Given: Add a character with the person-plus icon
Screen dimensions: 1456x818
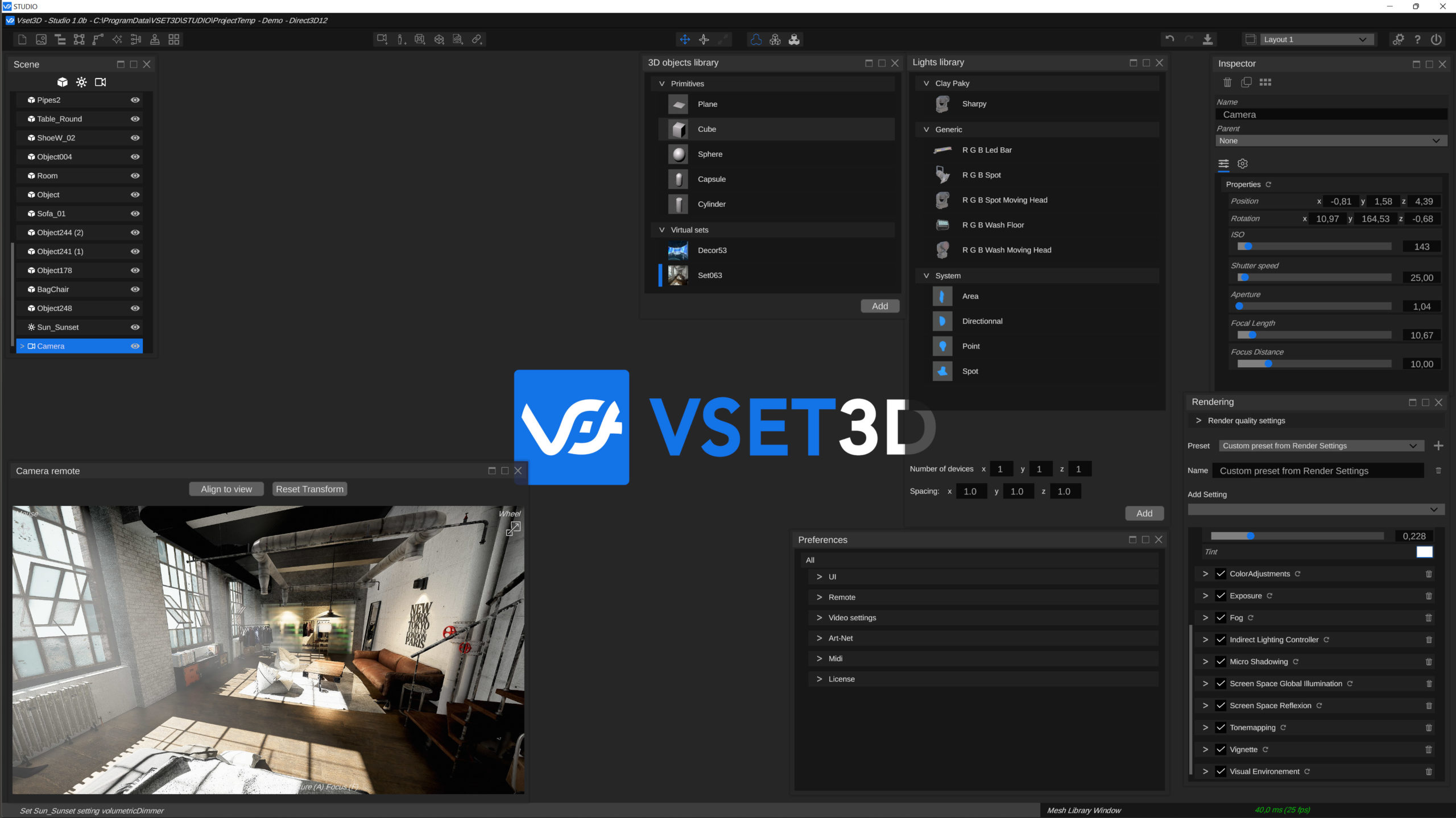Looking at the screenshot, I should tap(401, 39).
